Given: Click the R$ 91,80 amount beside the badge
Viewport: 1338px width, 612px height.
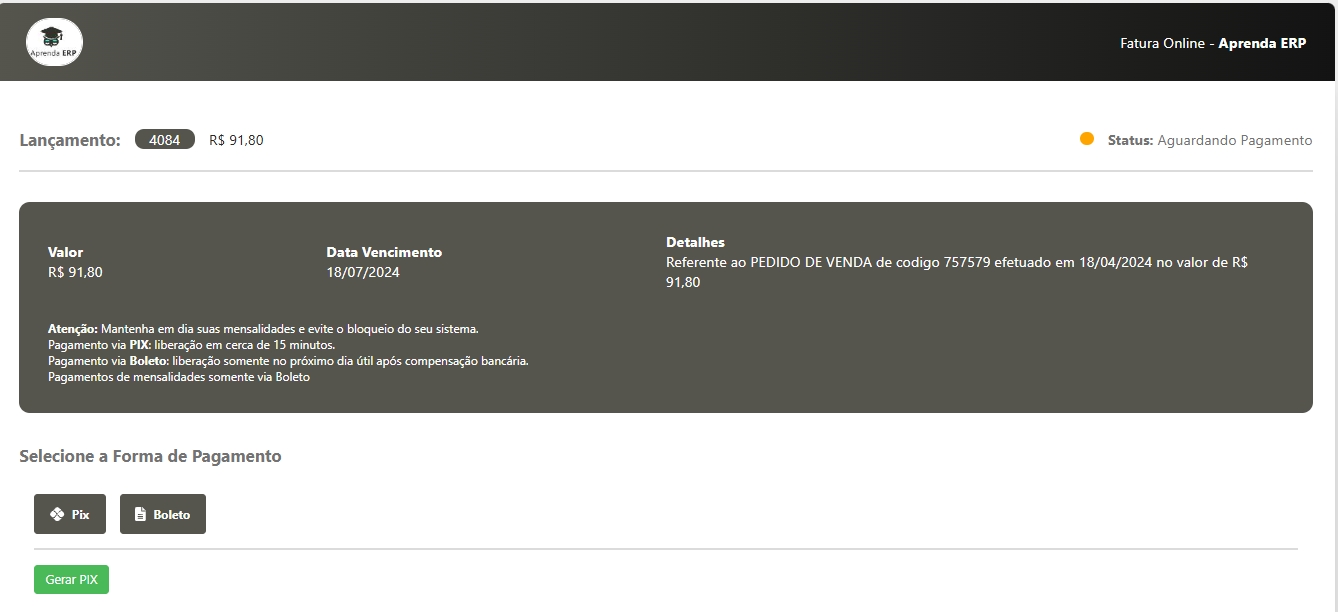Looking at the screenshot, I should 236,140.
